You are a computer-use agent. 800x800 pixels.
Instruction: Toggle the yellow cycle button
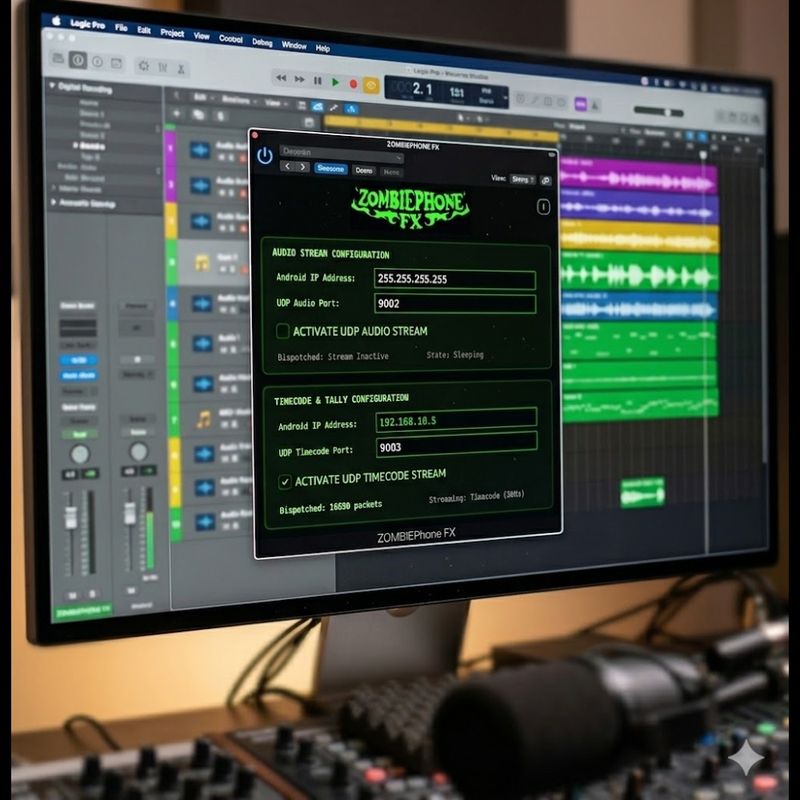tap(371, 85)
